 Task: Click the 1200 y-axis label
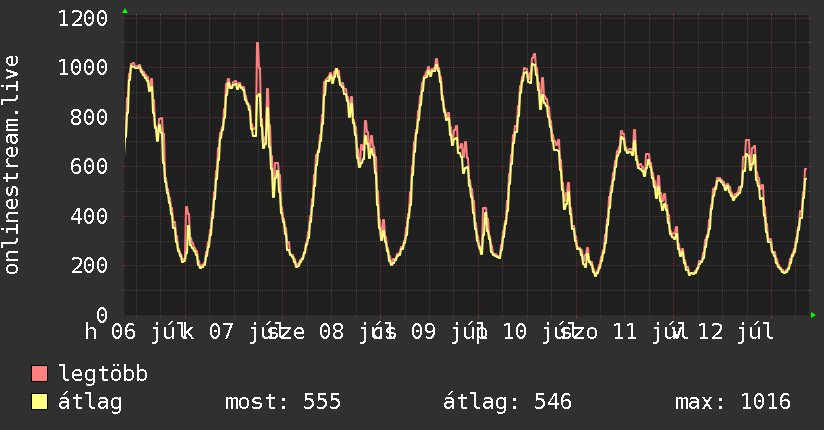pyautogui.click(x=83, y=19)
